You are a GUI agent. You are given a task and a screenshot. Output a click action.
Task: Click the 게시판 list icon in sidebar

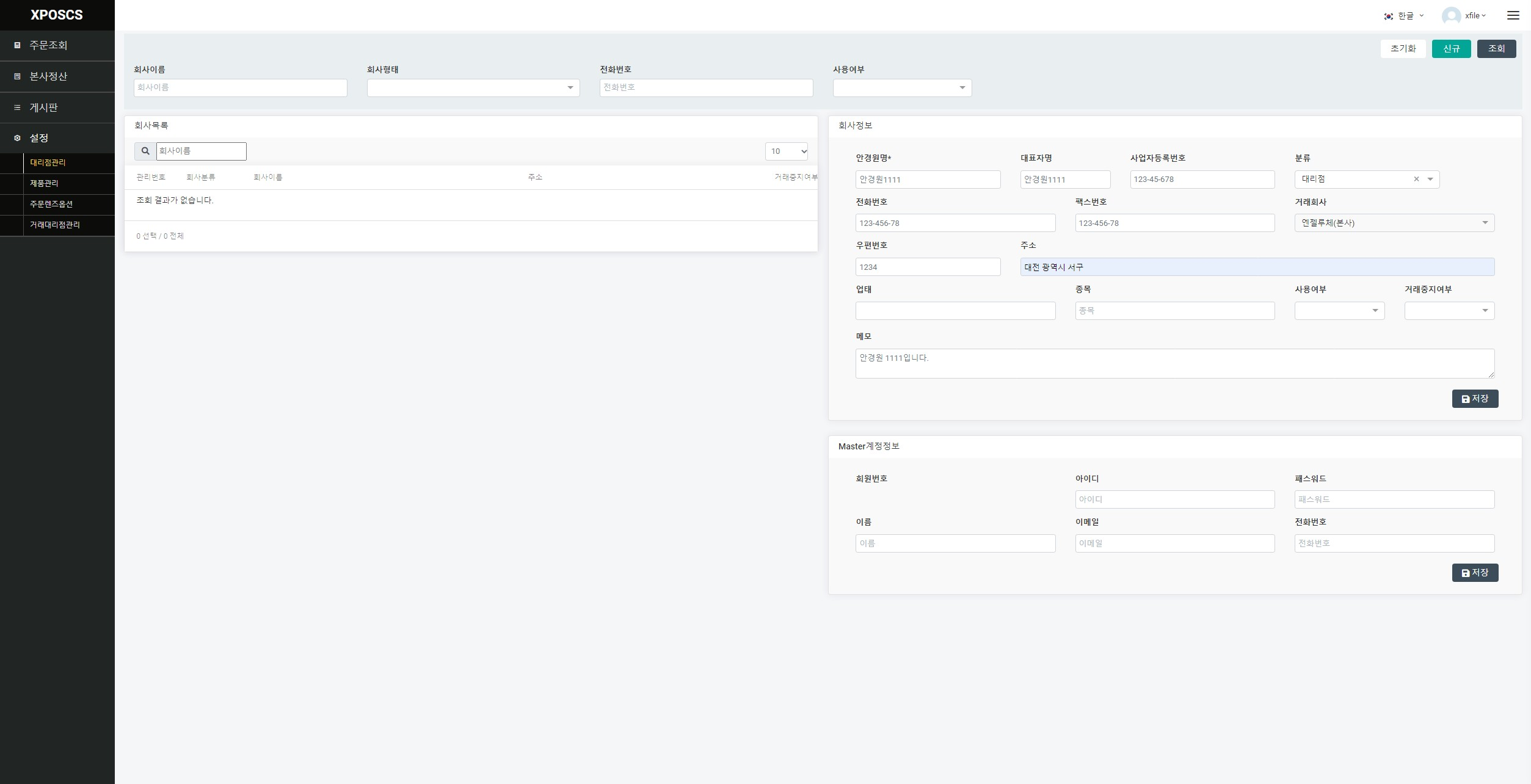coord(17,107)
